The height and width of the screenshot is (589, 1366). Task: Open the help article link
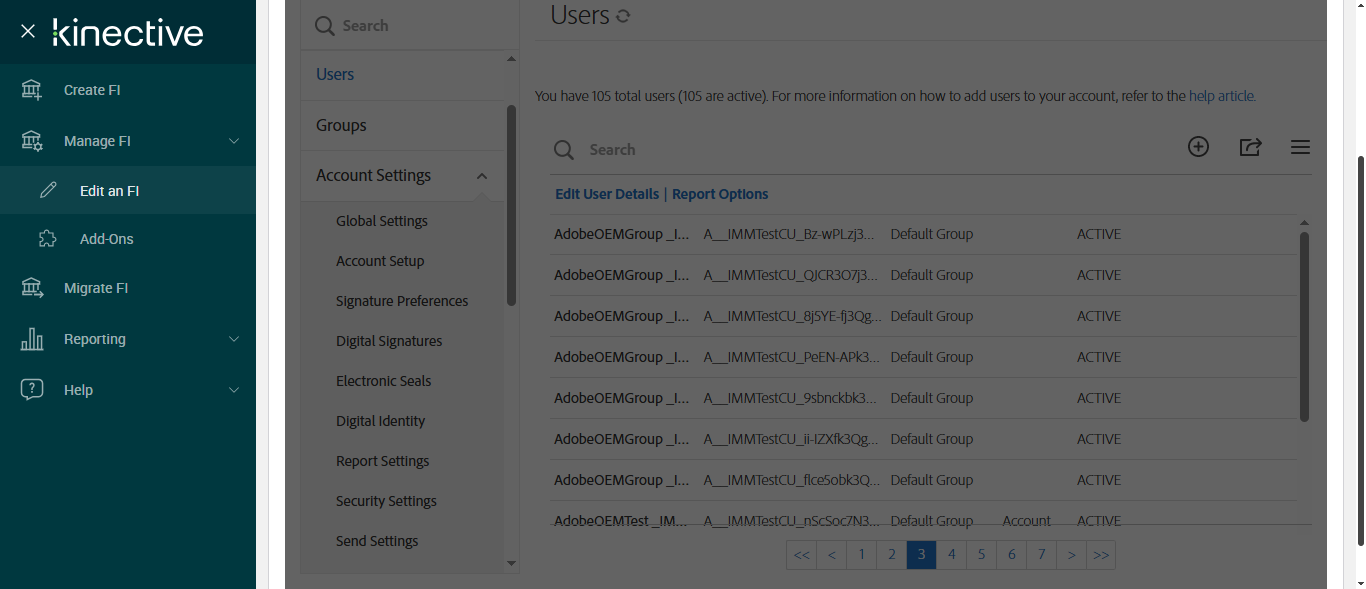(1222, 96)
